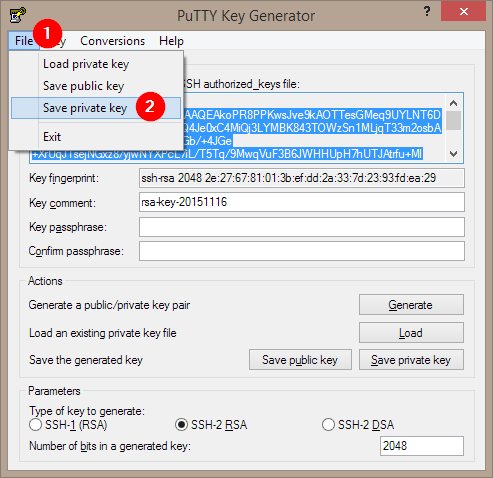
Task: Click the 'Key fingerprint:' label
Action: point(64,178)
